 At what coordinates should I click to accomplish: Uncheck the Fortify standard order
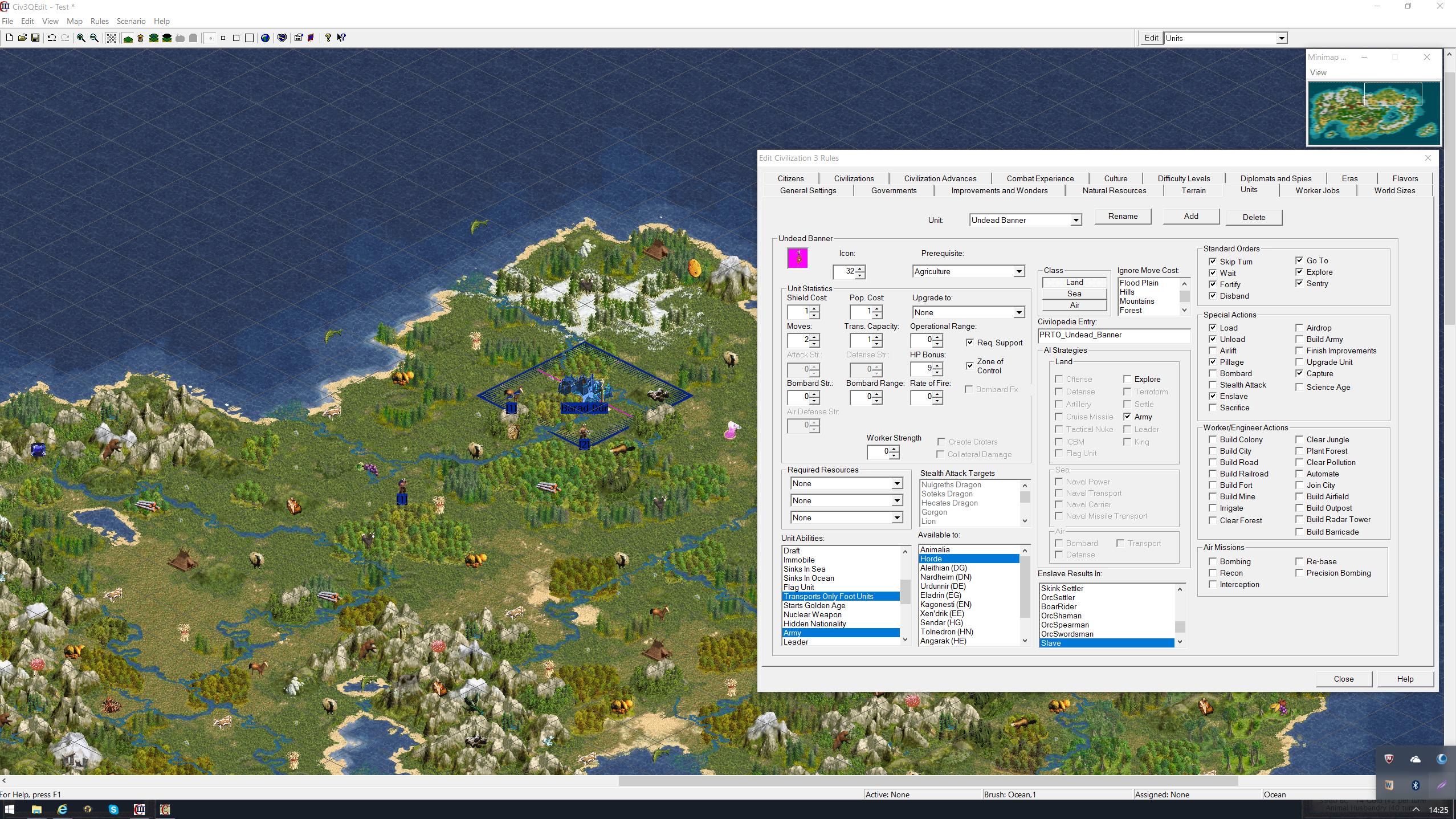pyautogui.click(x=1212, y=284)
